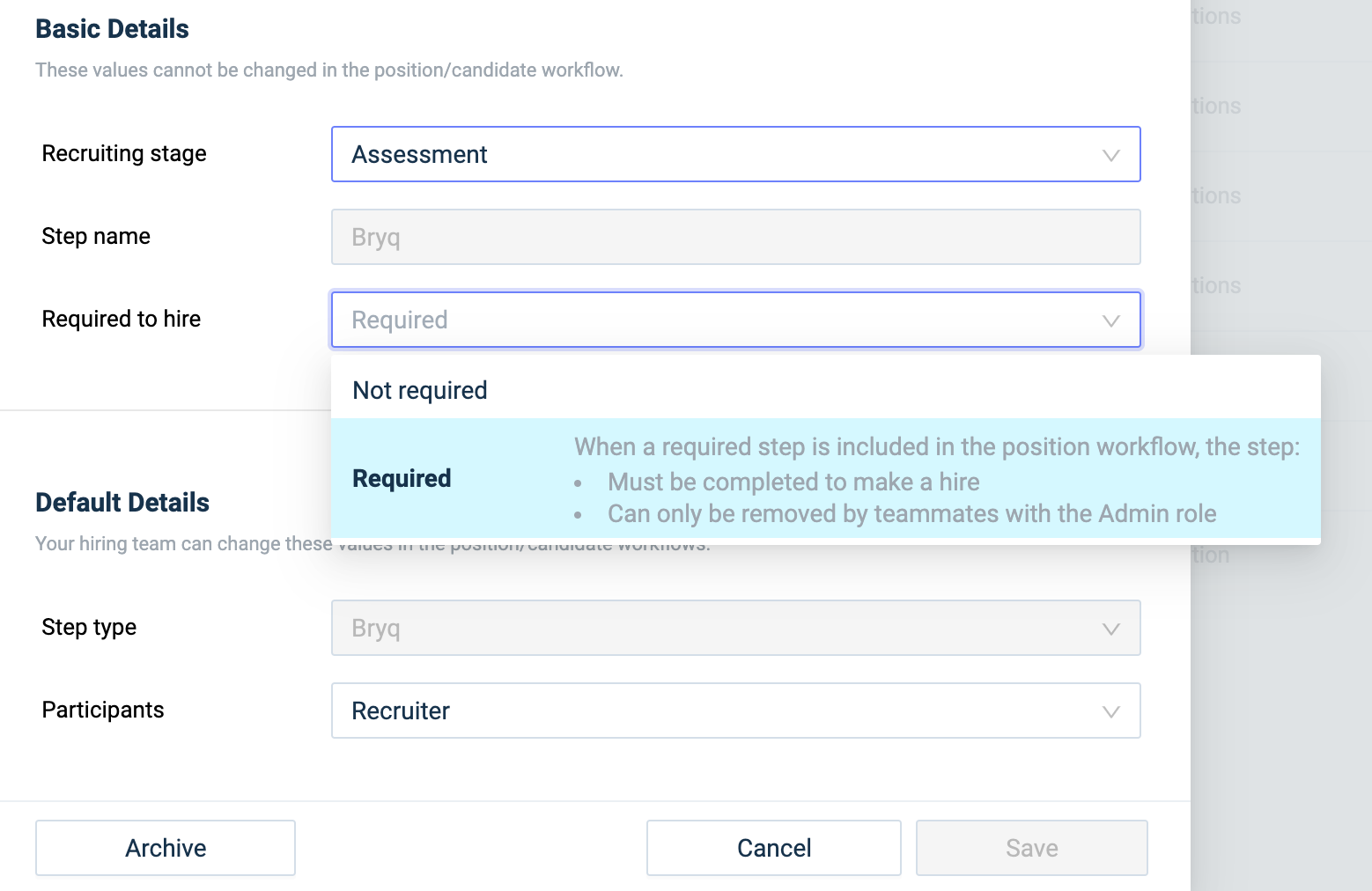The height and width of the screenshot is (891, 1372).
Task: Click the Step name text field
Action: tap(735, 238)
